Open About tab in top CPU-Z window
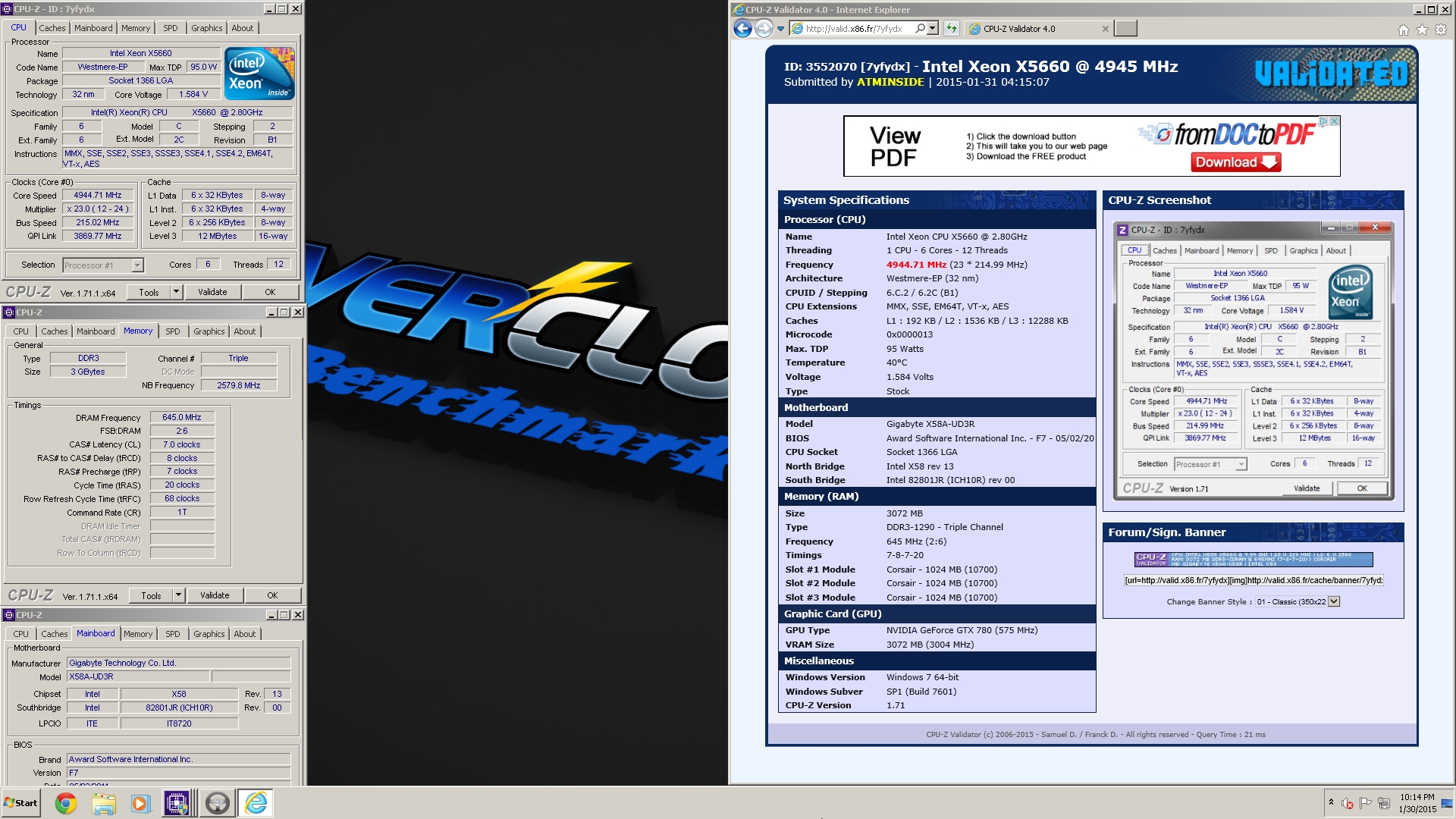 pos(243,28)
